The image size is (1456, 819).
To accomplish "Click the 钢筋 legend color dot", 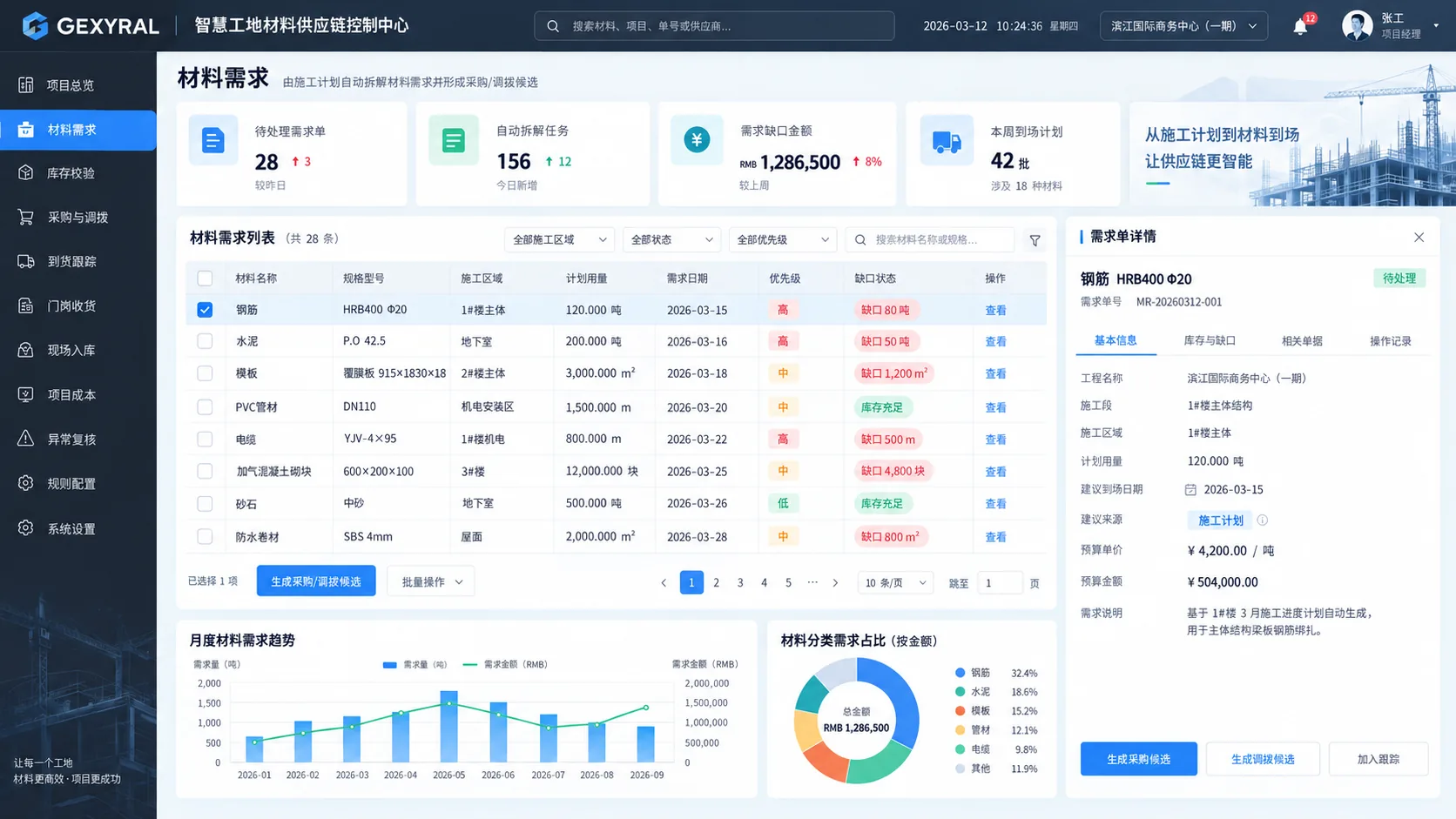I will click(x=960, y=673).
